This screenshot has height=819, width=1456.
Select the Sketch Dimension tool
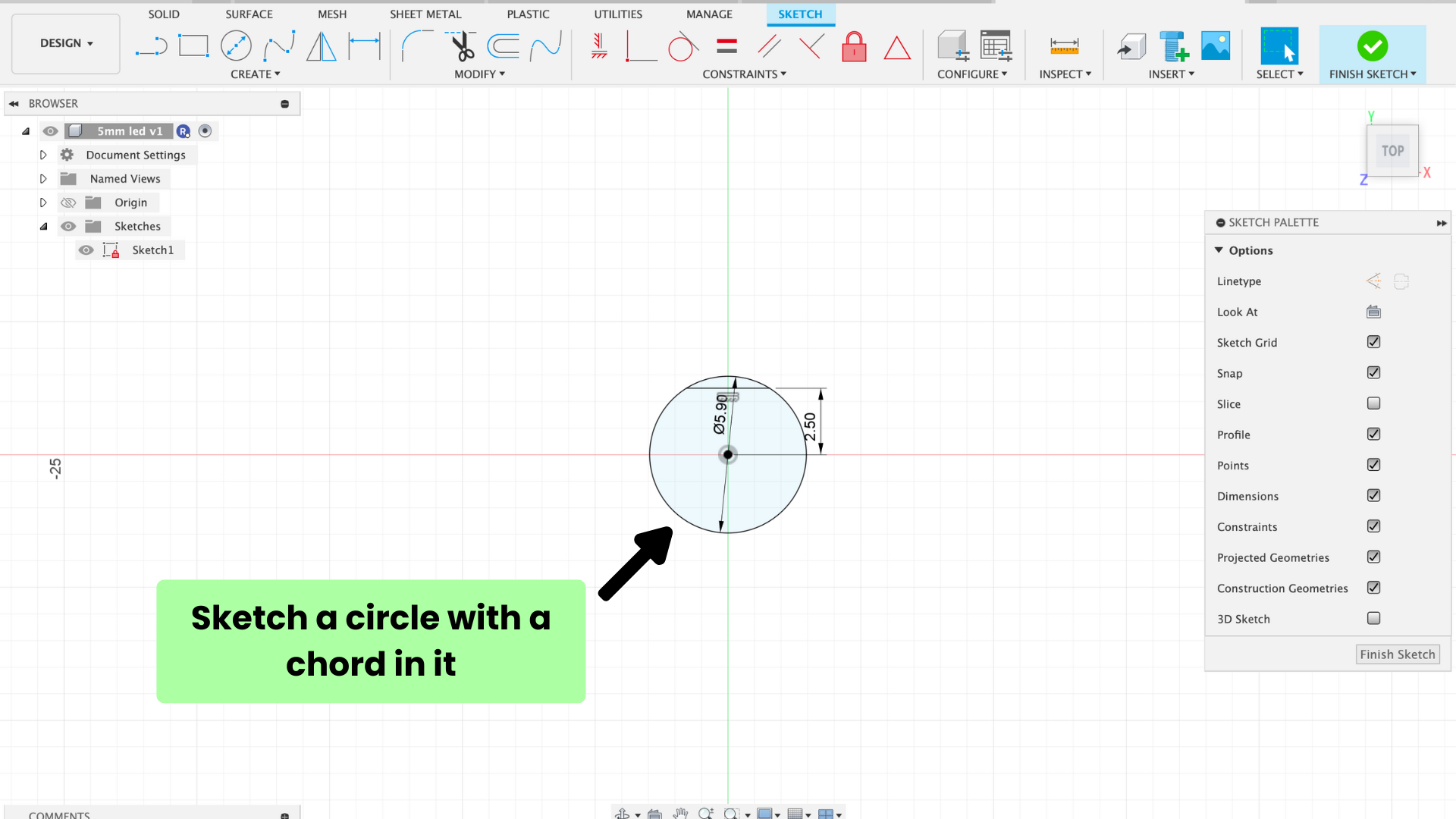coord(364,46)
